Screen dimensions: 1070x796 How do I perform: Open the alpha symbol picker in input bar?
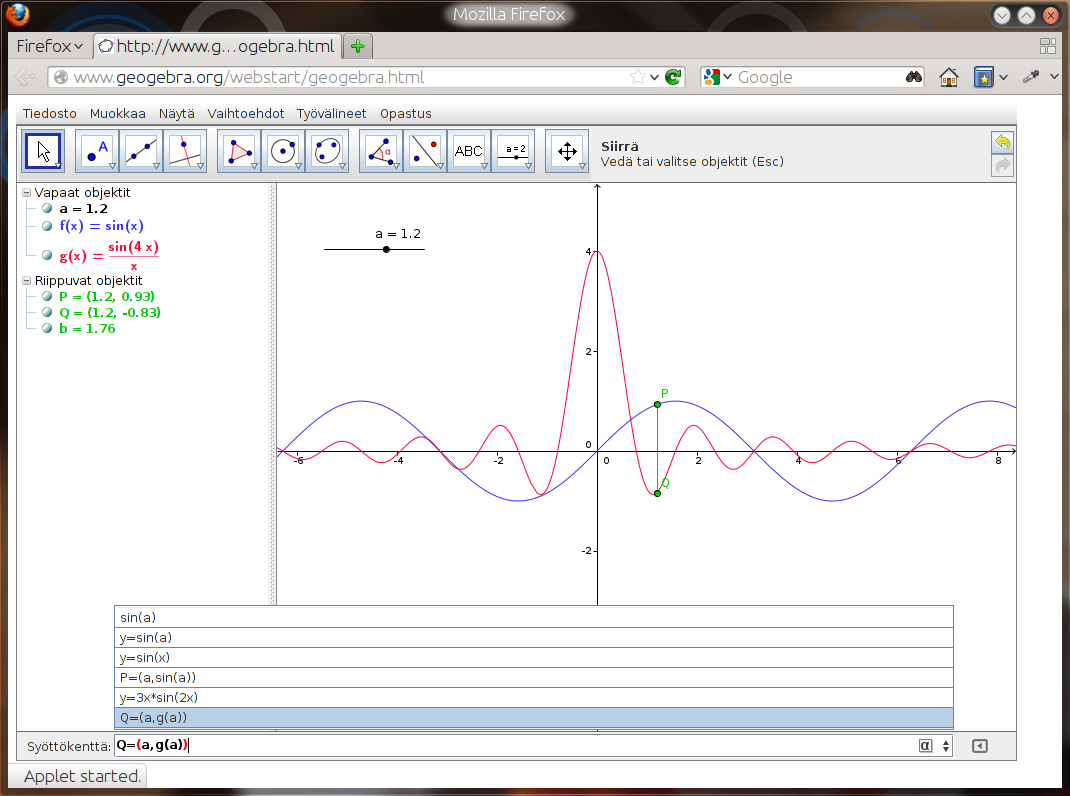pyautogui.click(x=925, y=745)
